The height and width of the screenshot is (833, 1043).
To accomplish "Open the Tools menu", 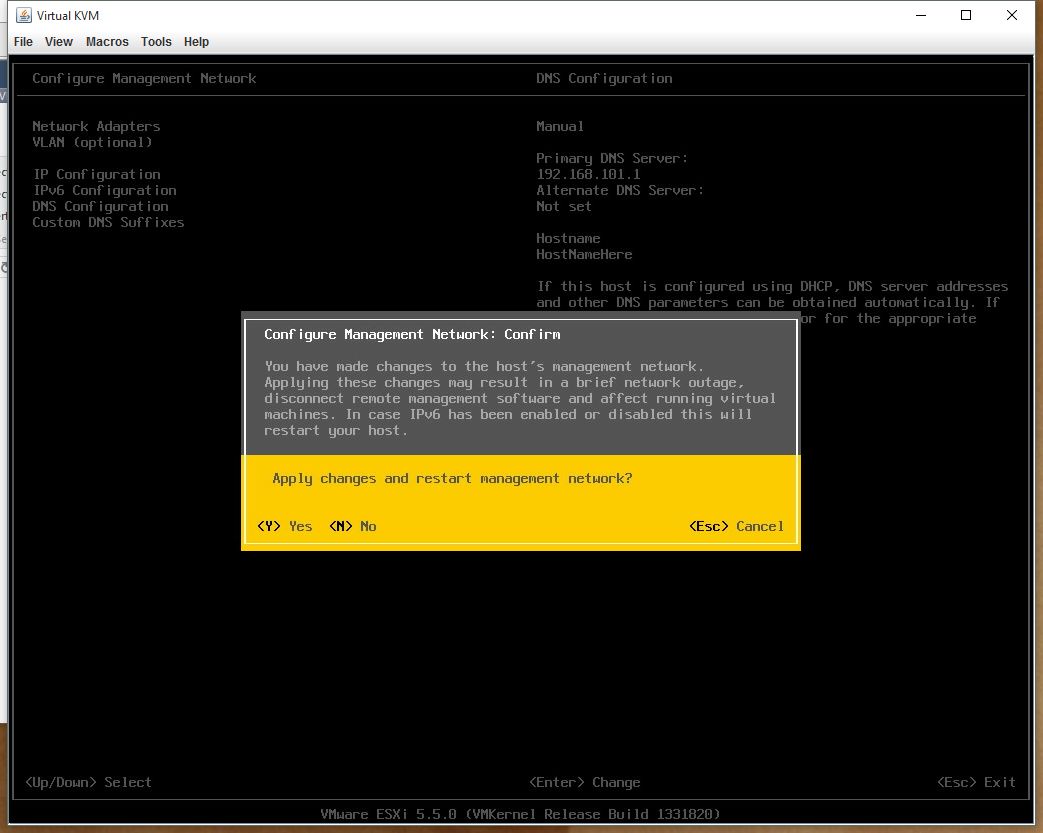I will coord(156,42).
